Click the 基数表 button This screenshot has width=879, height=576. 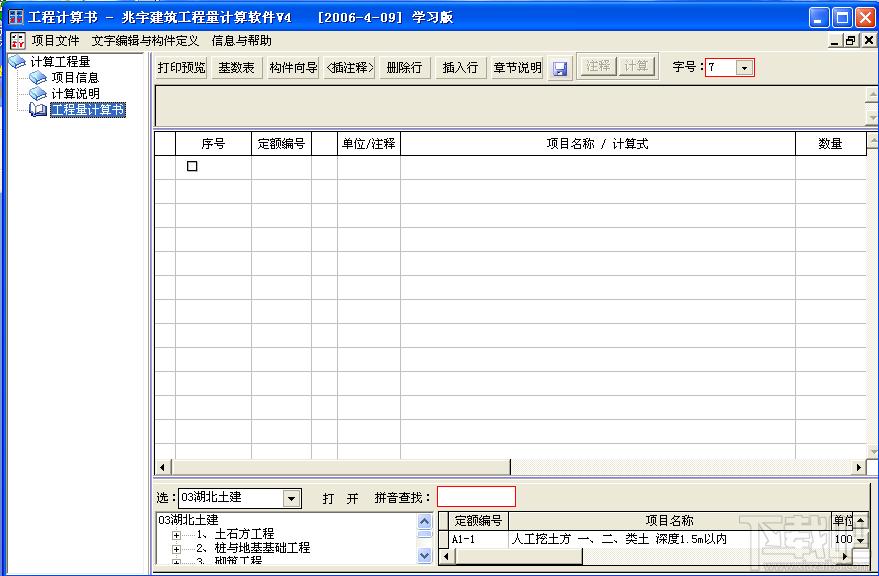236,68
